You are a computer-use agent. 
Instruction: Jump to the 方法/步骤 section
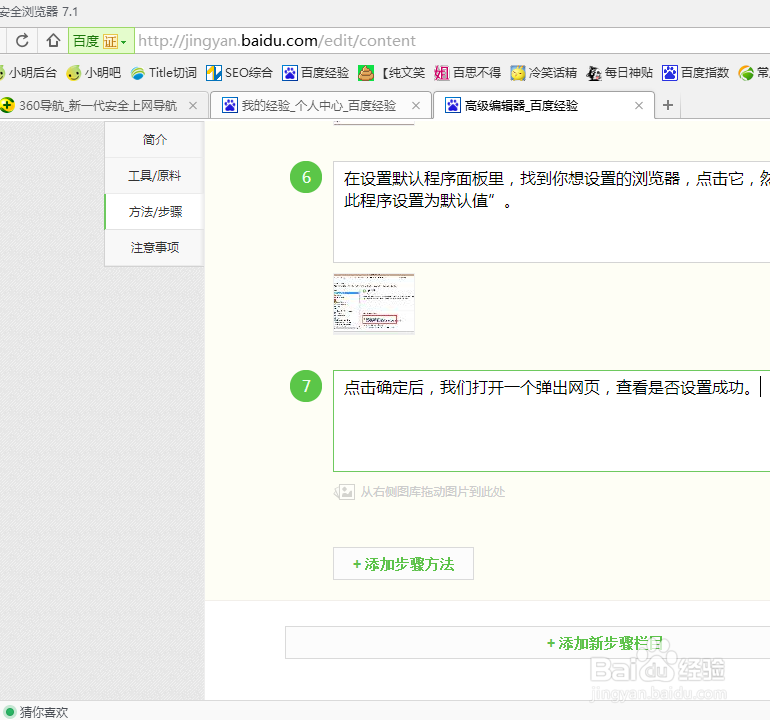point(154,212)
